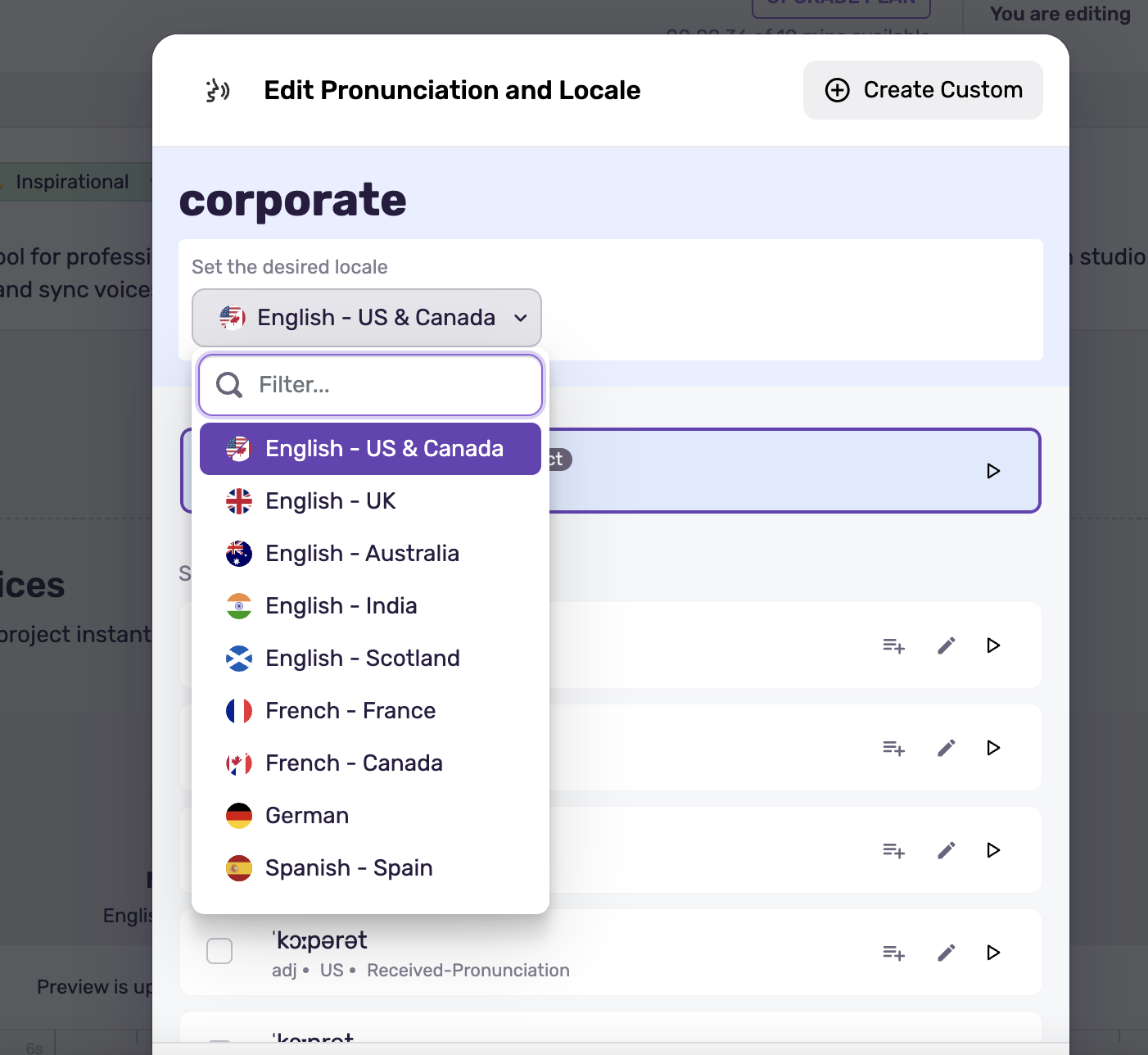Viewport: 1148px width, 1055px height.
Task: Play the first pronunciation in the suggestion list
Action: pyautogui.click(x=993, y=645)
